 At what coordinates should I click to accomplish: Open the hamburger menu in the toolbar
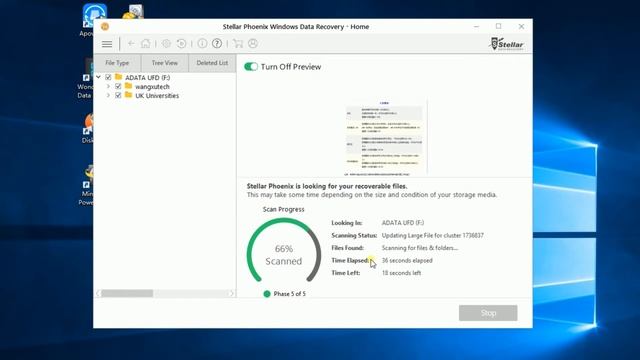tap(107, 44)
